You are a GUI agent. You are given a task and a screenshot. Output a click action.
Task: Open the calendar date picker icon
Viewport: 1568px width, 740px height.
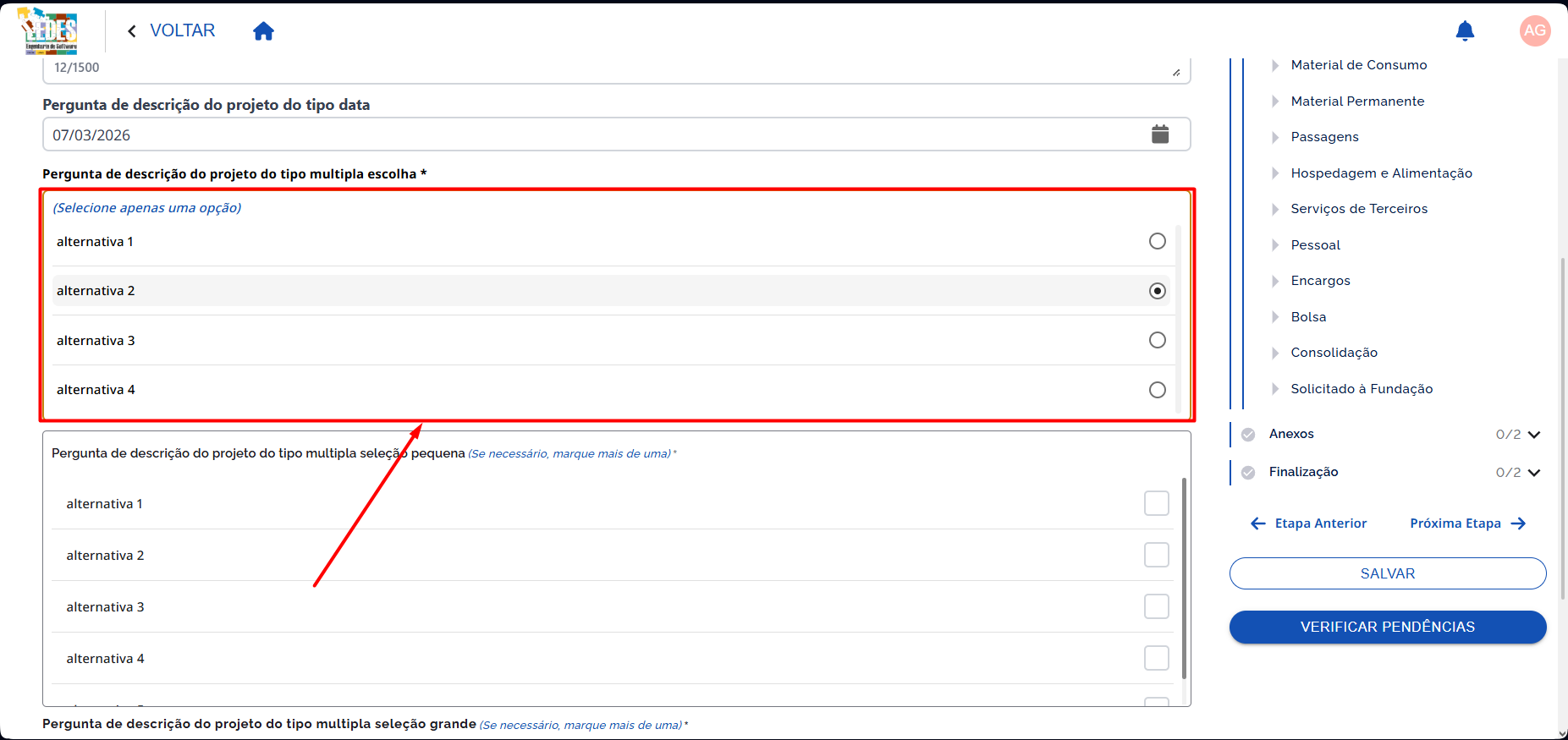tap(1160, 134)
